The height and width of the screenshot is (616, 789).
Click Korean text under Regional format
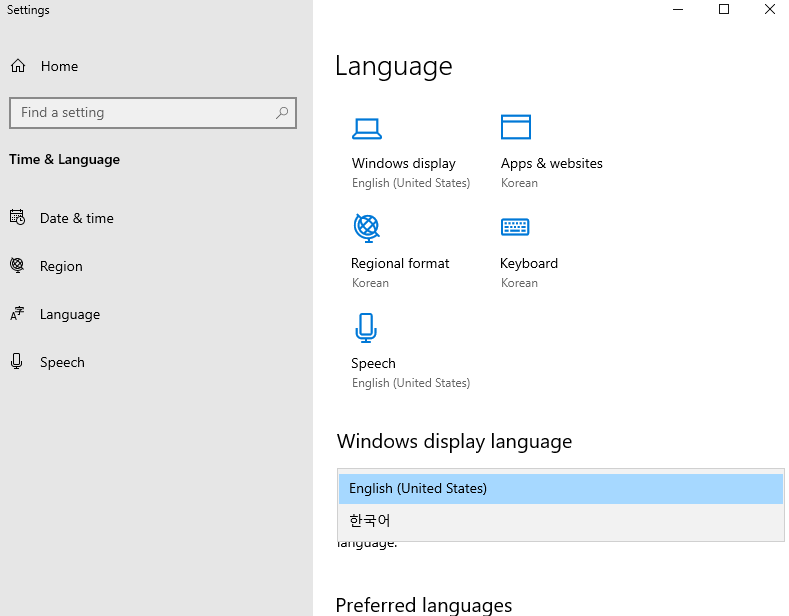point(370,283)
